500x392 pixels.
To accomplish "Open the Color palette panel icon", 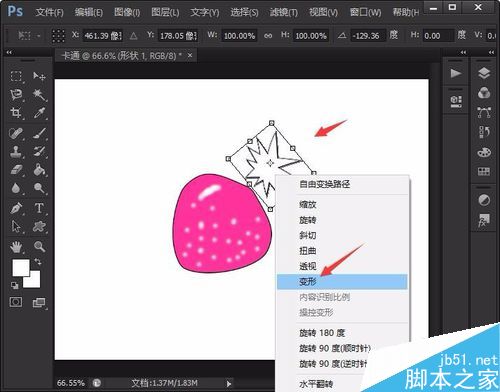I will (484, 152).
